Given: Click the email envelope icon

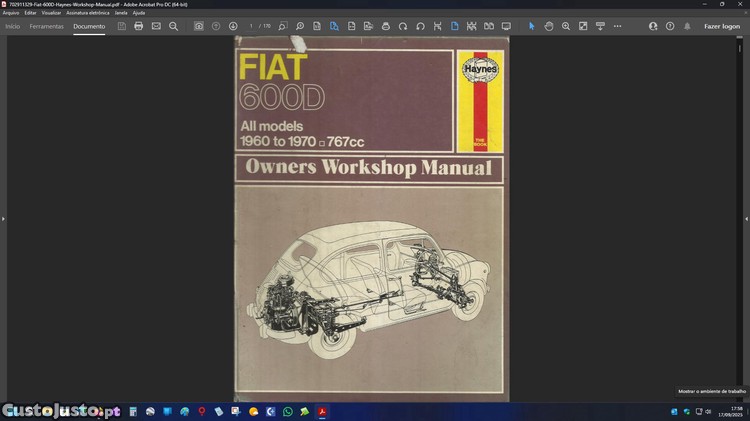Looking at the screenshot, I should [156, 26].
